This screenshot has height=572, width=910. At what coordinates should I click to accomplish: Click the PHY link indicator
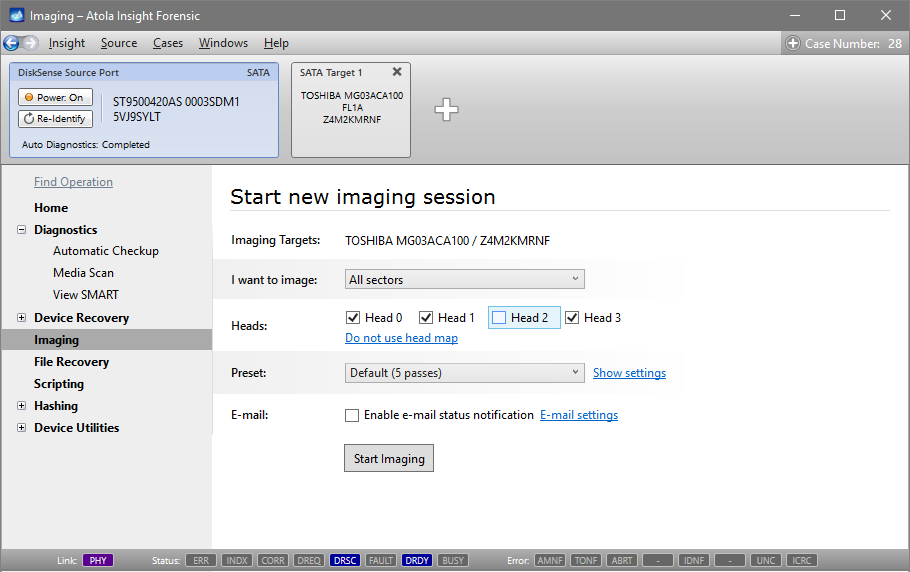pos(98,560)
